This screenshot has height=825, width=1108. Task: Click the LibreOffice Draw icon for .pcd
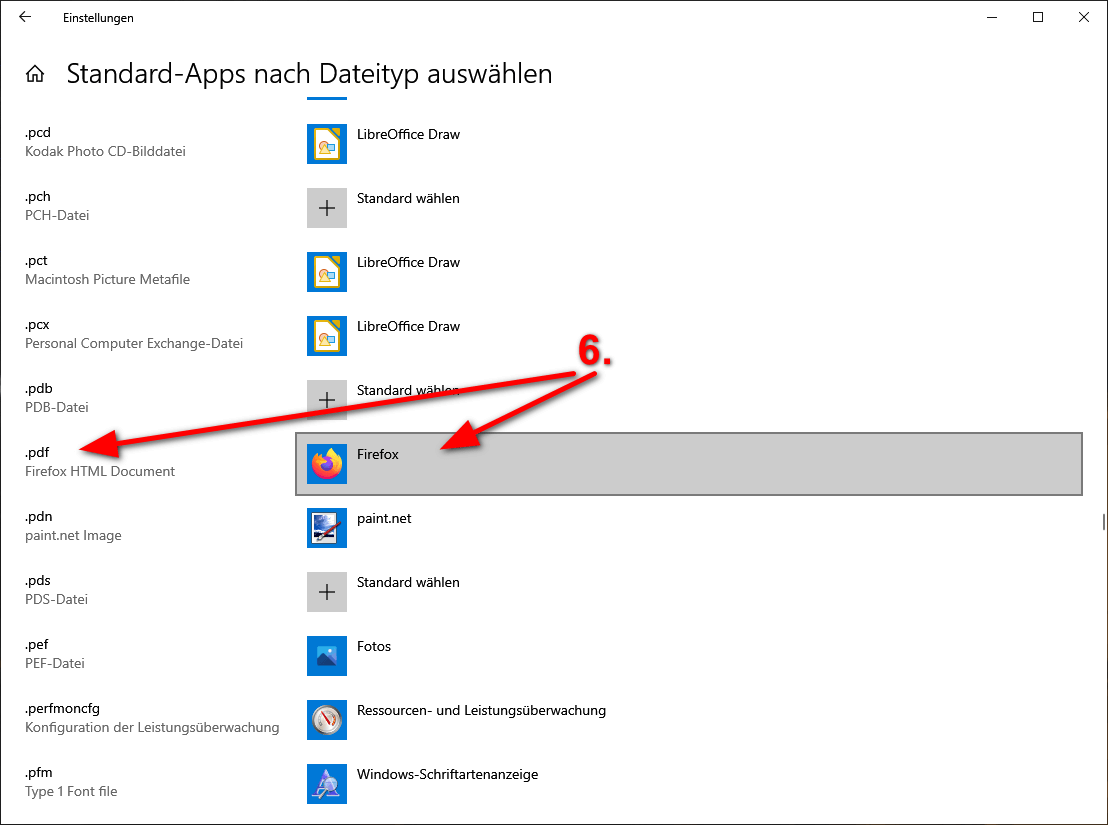pyautogui.click(x=326, y=144)
